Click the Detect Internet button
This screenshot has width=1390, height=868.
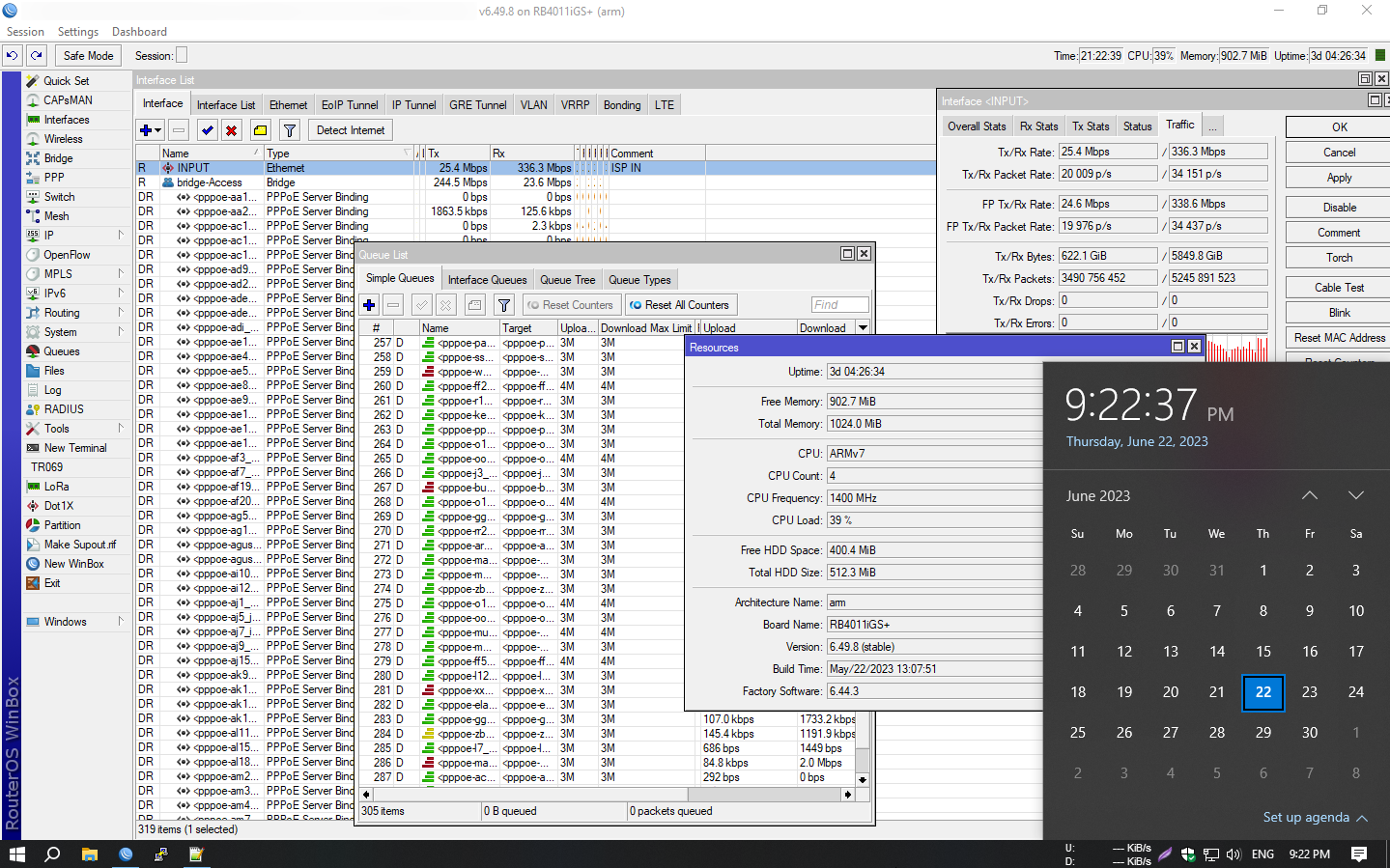pos(351,130)
